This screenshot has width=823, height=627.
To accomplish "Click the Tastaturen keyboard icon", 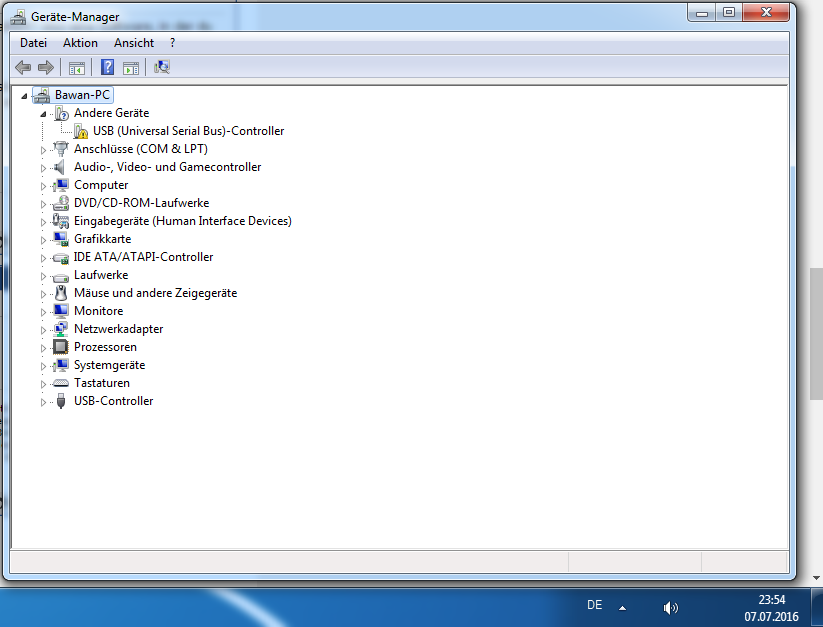I will tap(61, 383).
